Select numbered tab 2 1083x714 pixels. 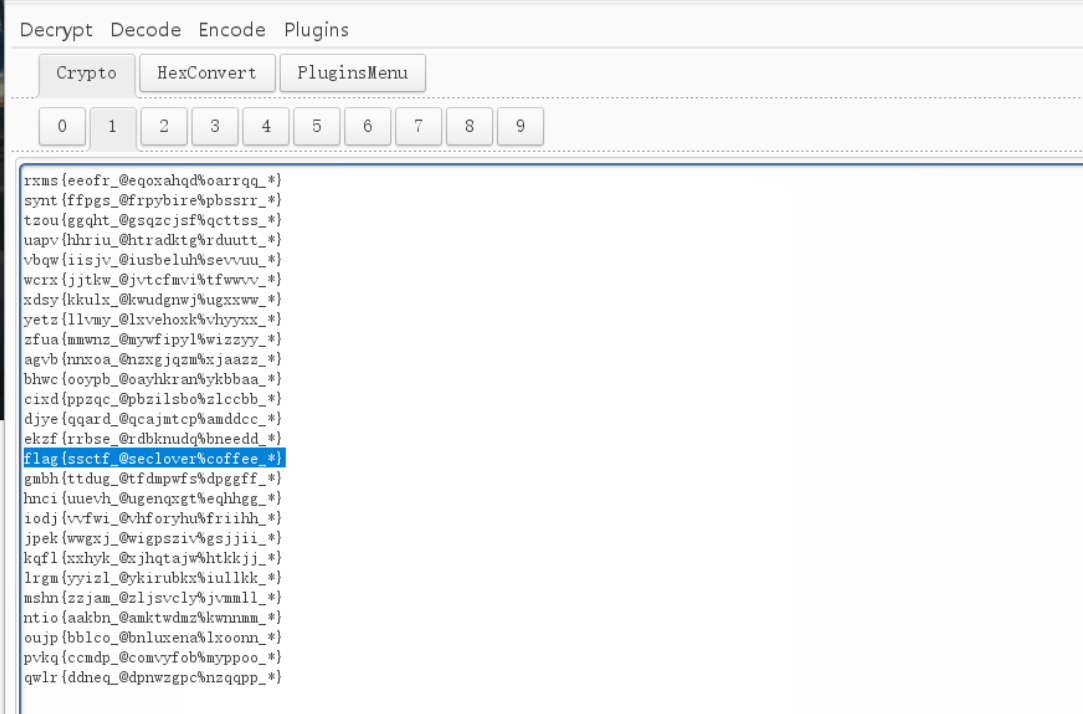164,126
